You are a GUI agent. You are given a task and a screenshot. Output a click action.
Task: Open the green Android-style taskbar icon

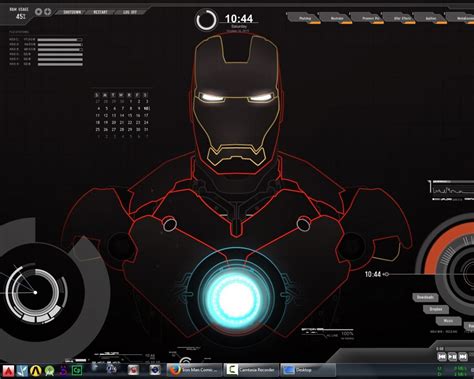coord(49,371)
